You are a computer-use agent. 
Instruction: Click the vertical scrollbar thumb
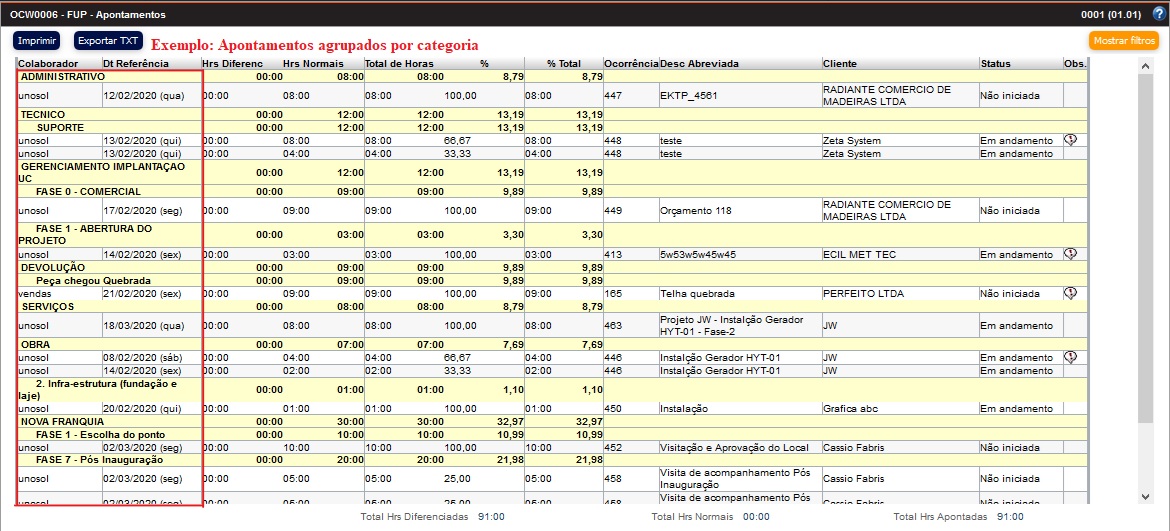pyautogui.click(x=1148, y=250)
